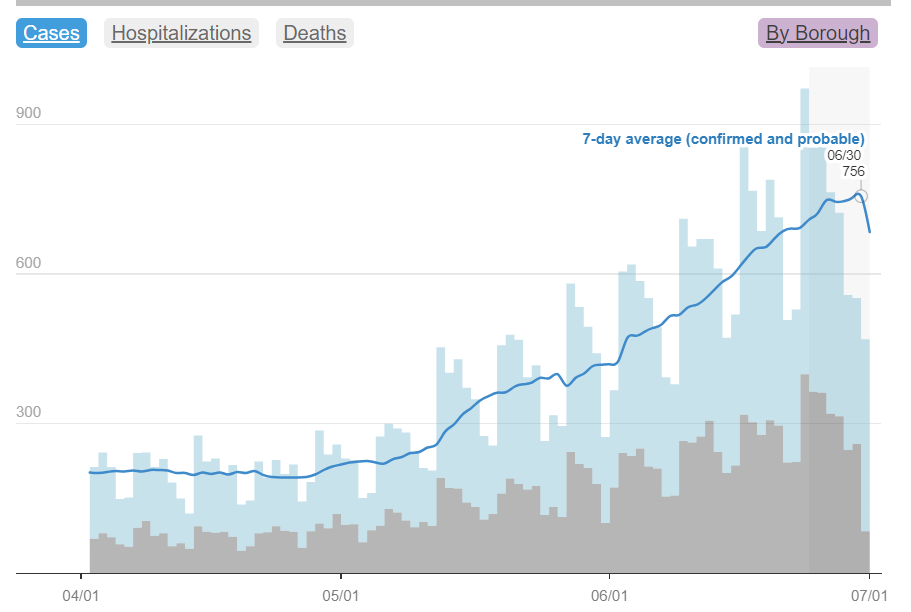911x612 pixels.
Task: Switch to the Cases tab
Action: pyautogui.click(x=51, y=33)
